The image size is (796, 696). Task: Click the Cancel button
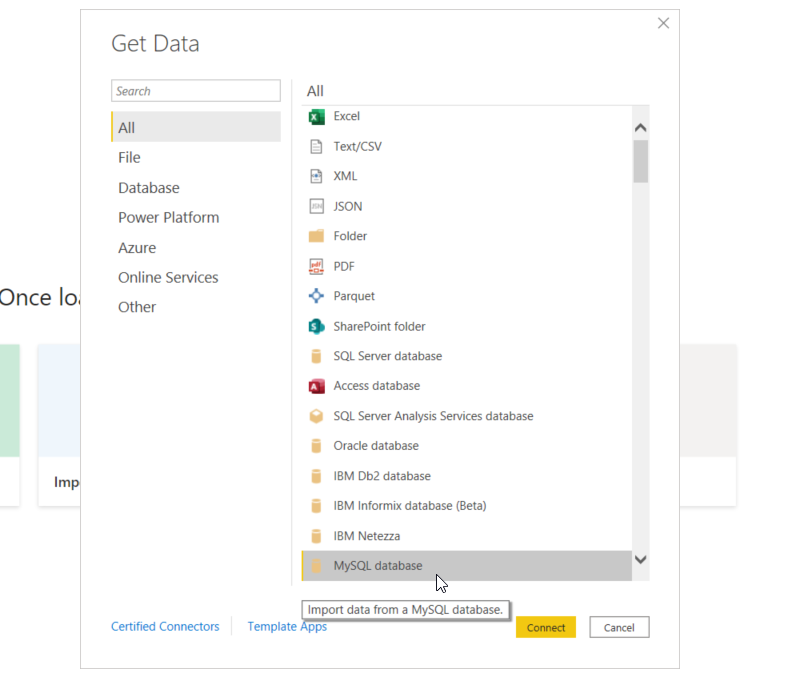(619, 627)
